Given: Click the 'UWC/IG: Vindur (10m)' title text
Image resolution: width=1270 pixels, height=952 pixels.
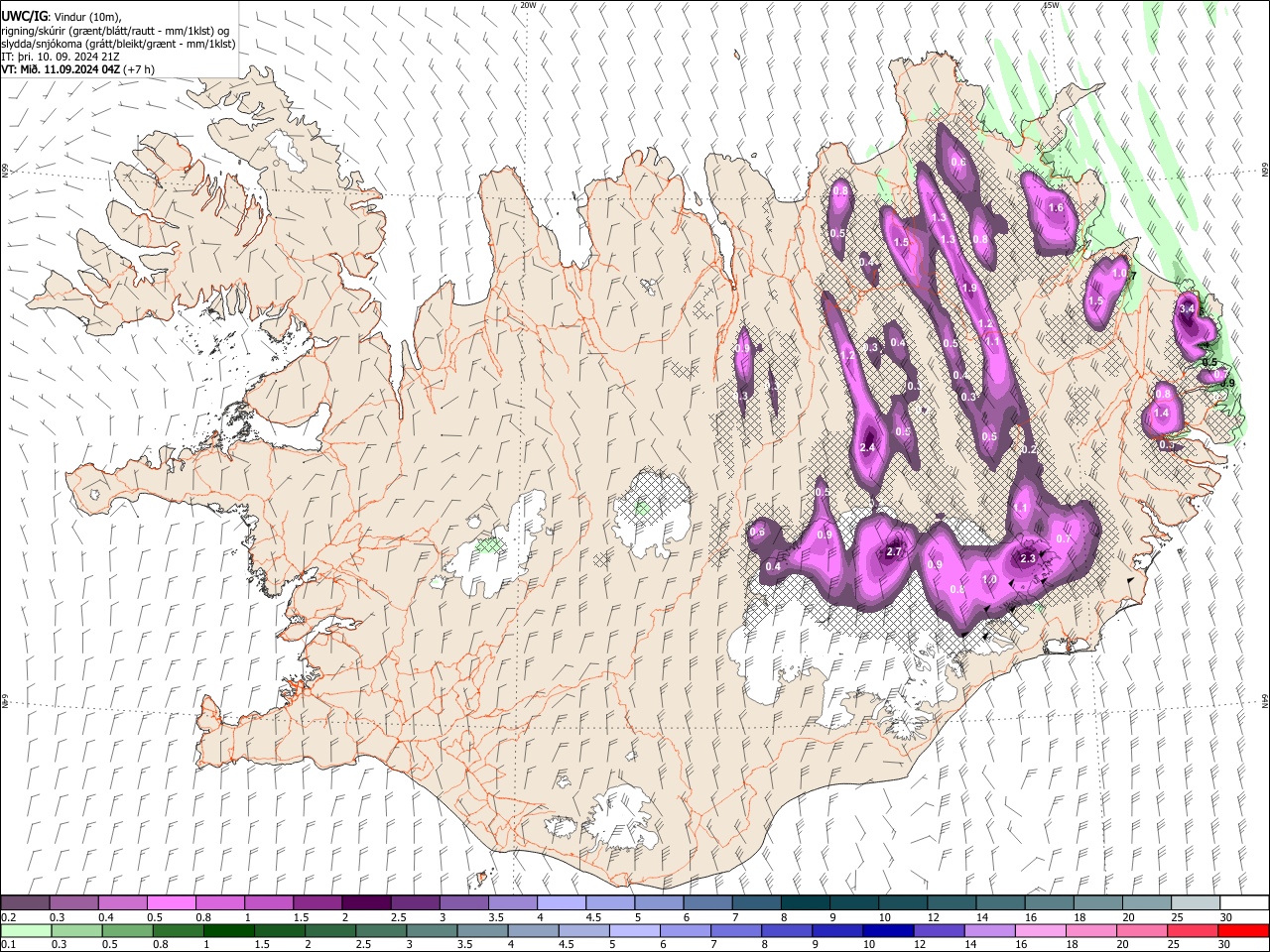Looking at the screenshot, I should point(62,17).
